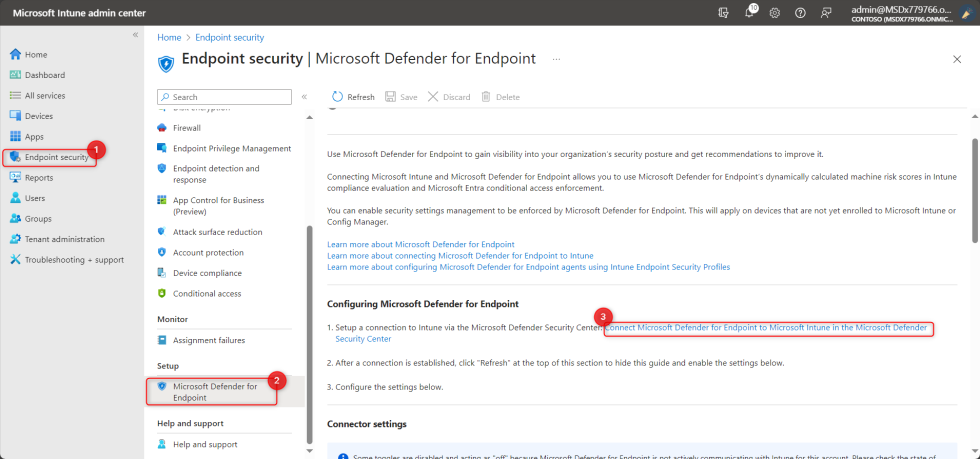Click the Save toolbar button

coord(401,97)
